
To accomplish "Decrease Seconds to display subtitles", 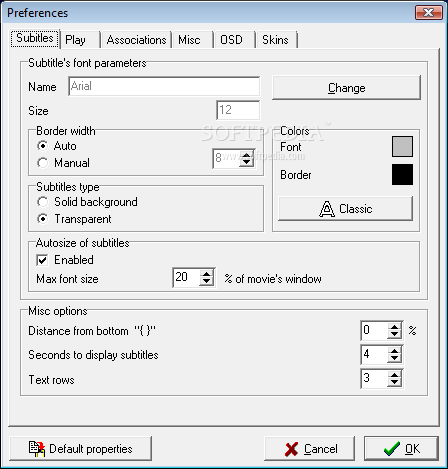I will pyautogui.click(x=394, y=358).
